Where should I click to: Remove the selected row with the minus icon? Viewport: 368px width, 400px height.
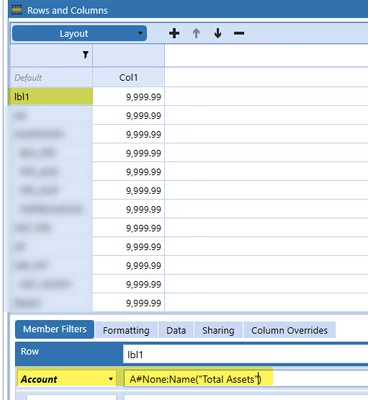click(239, 33)
